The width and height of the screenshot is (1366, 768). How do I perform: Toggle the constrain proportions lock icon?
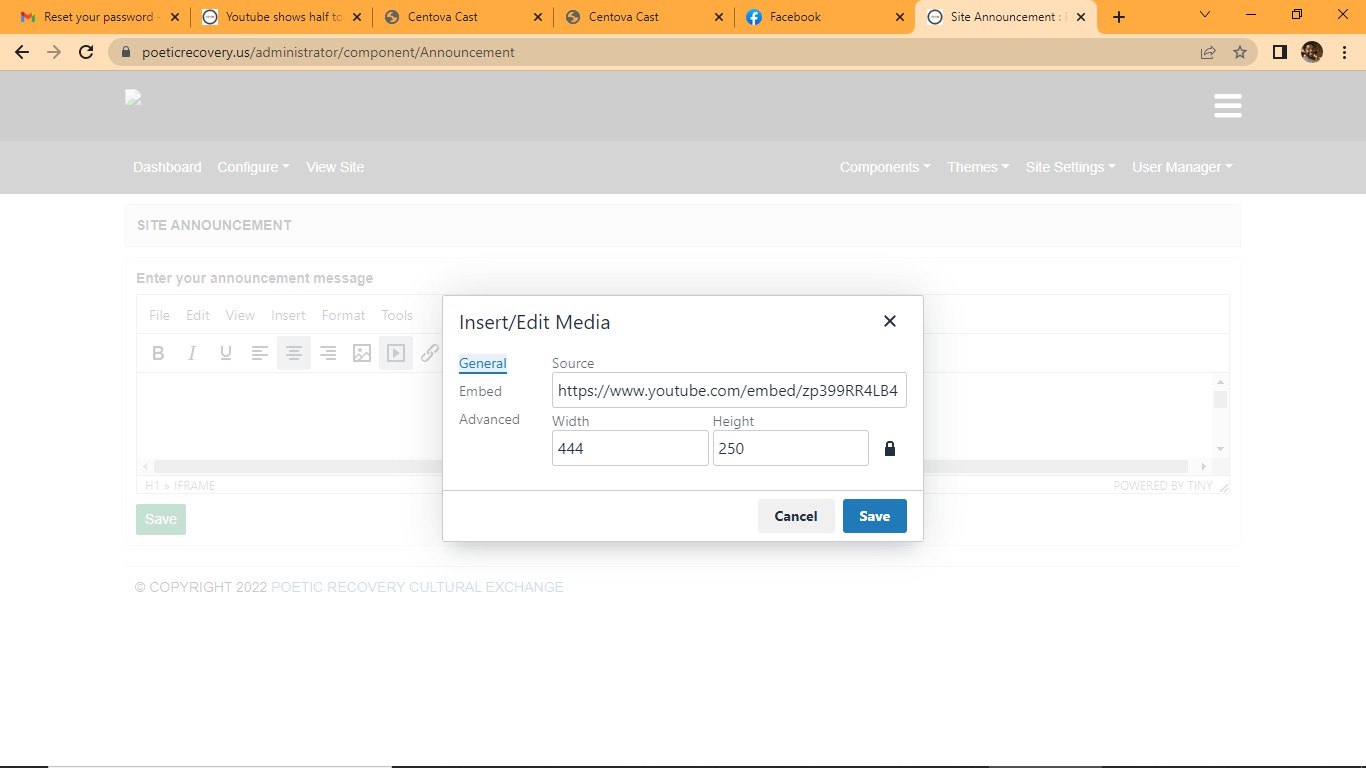tap(889, 449)
